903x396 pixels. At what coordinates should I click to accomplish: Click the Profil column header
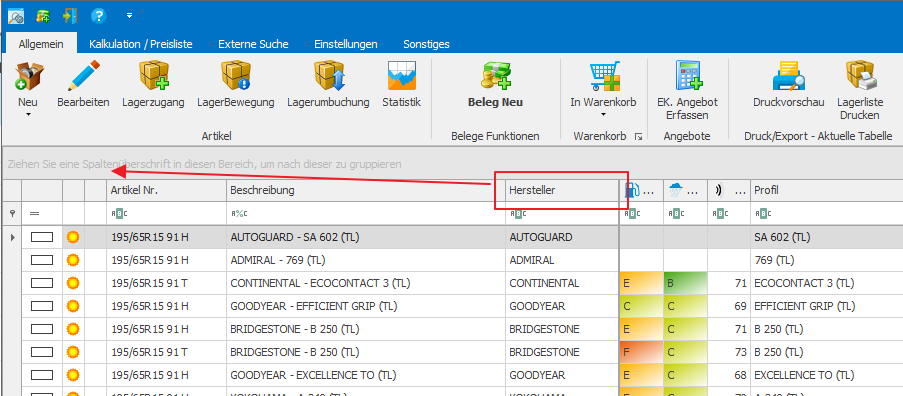point(826,191)
